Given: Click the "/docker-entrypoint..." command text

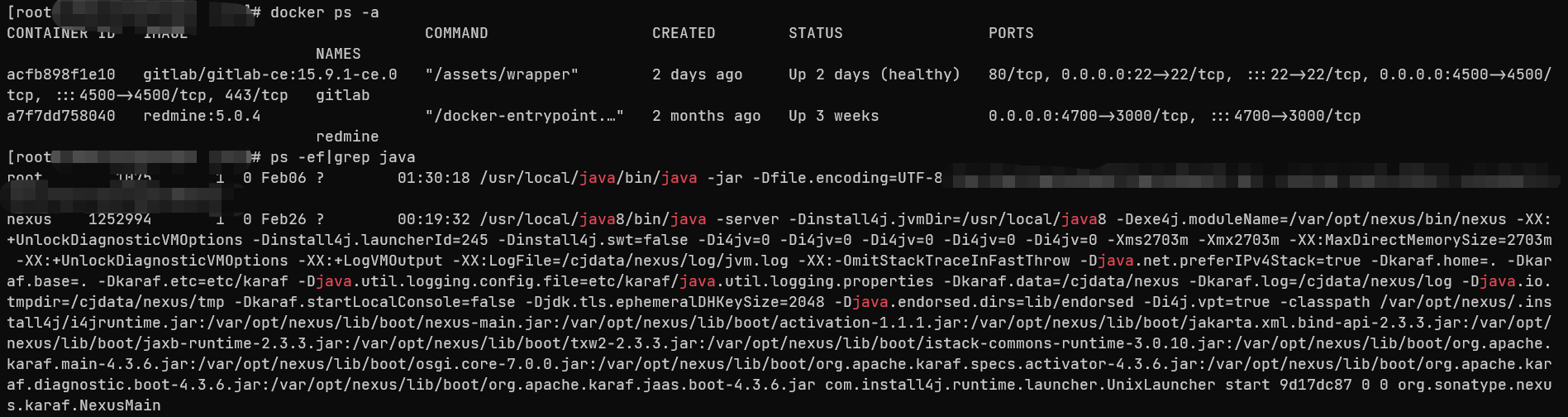Looking at the screenshot, I should click(x=524, y=116).
